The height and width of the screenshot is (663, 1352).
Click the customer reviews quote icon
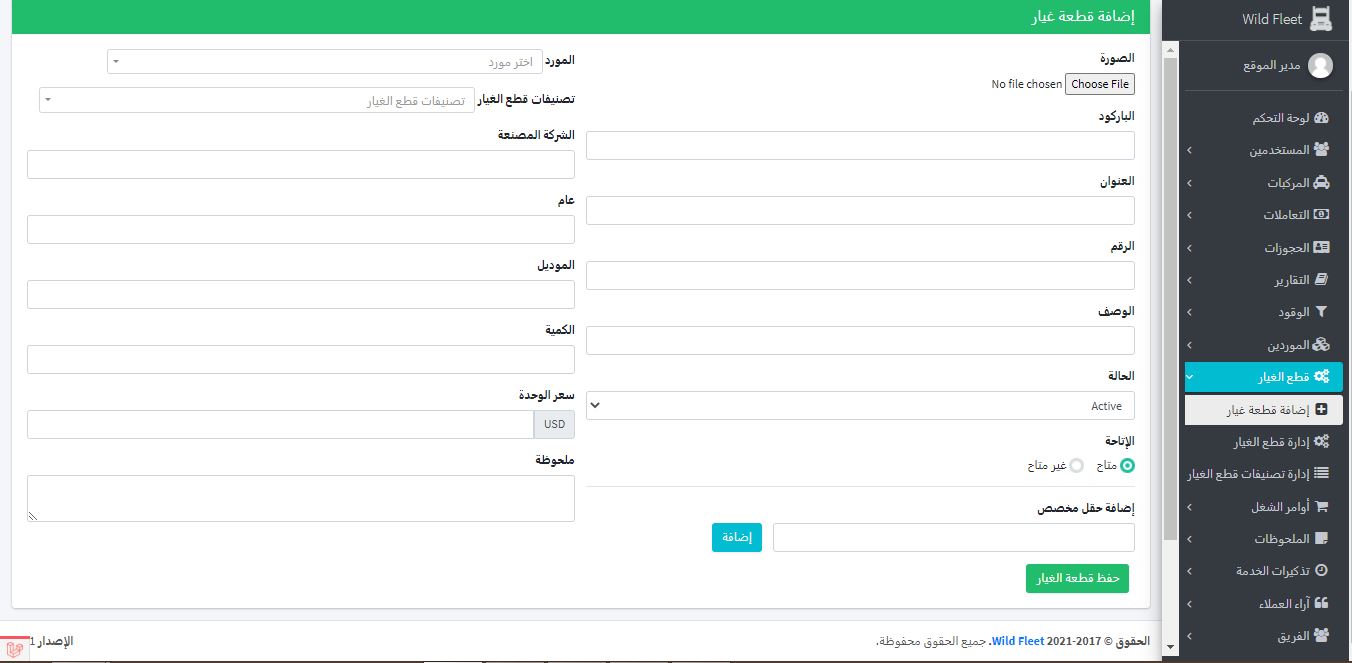click(x=1321, y=603)
